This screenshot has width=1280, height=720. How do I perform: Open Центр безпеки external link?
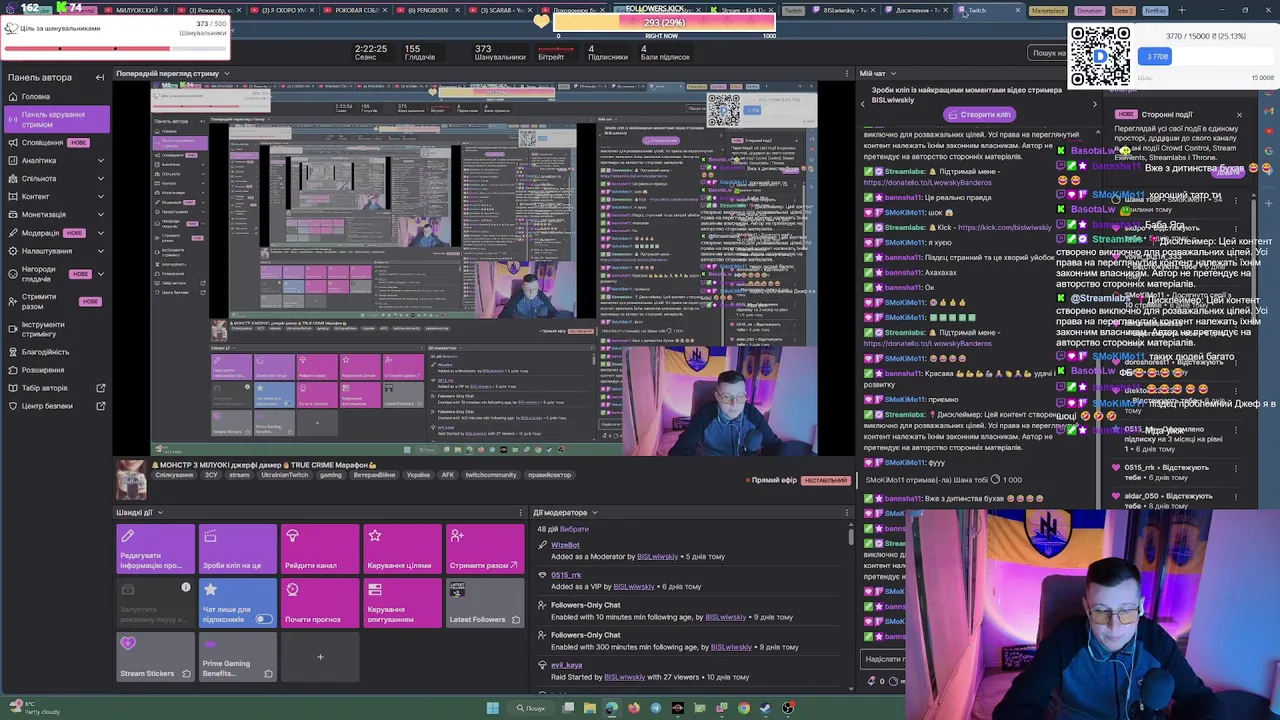coord(55,406)
